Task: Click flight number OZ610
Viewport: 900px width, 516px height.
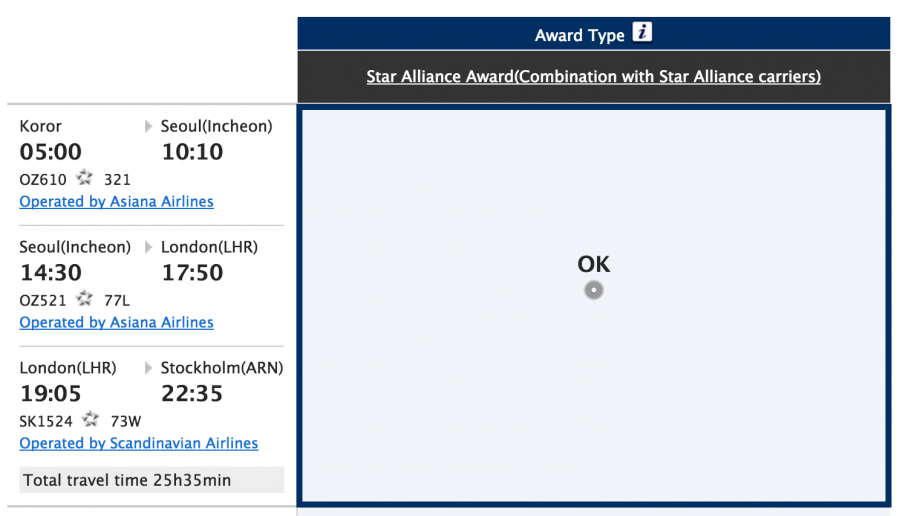Action: click(43, 179)
